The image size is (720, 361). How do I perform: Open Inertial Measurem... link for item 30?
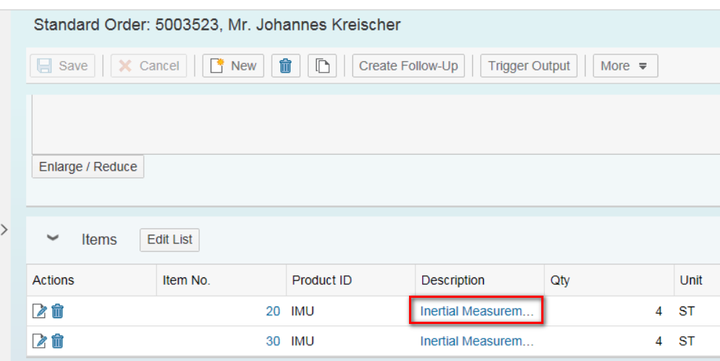477,341
